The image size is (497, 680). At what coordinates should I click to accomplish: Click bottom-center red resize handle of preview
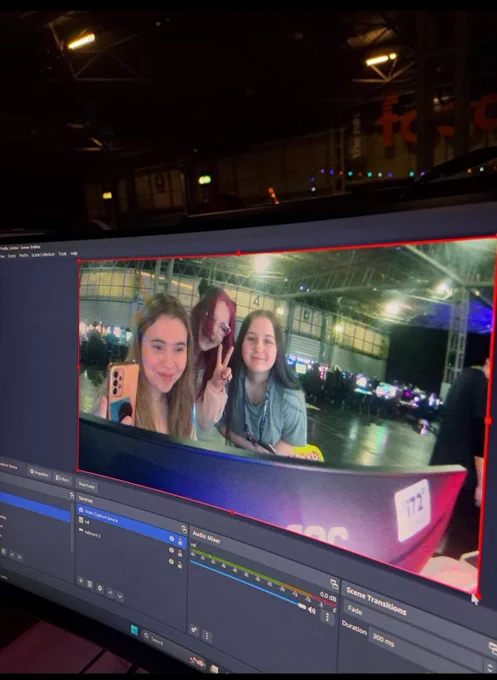pos(232,513)
